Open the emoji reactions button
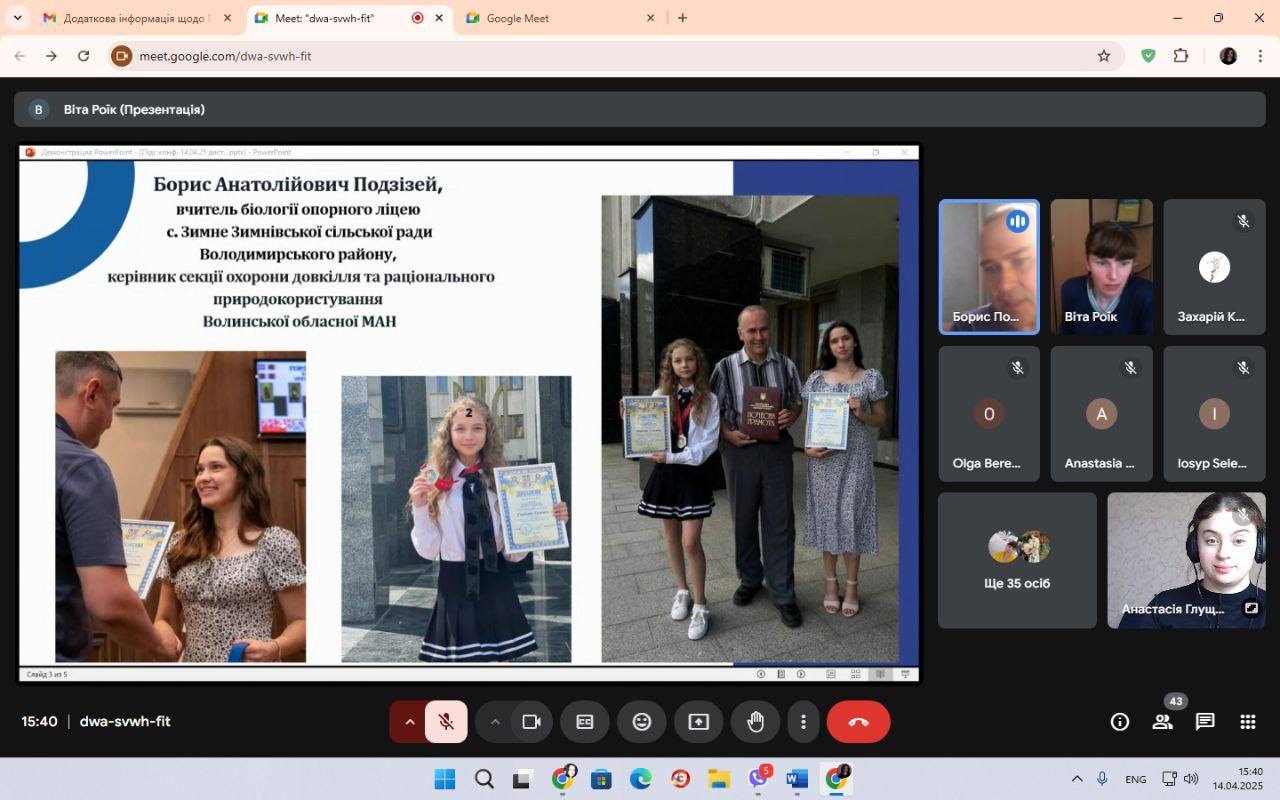 pyautogui.click(x=642, y=721)
